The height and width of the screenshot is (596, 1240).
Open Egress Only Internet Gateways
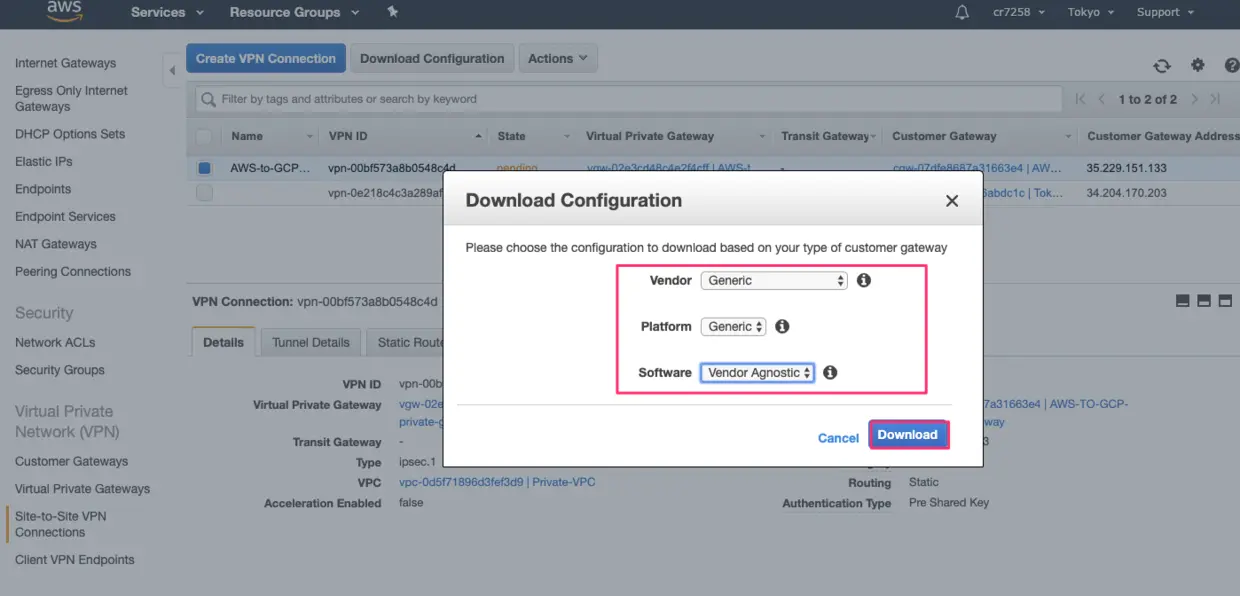click(71, 98)
